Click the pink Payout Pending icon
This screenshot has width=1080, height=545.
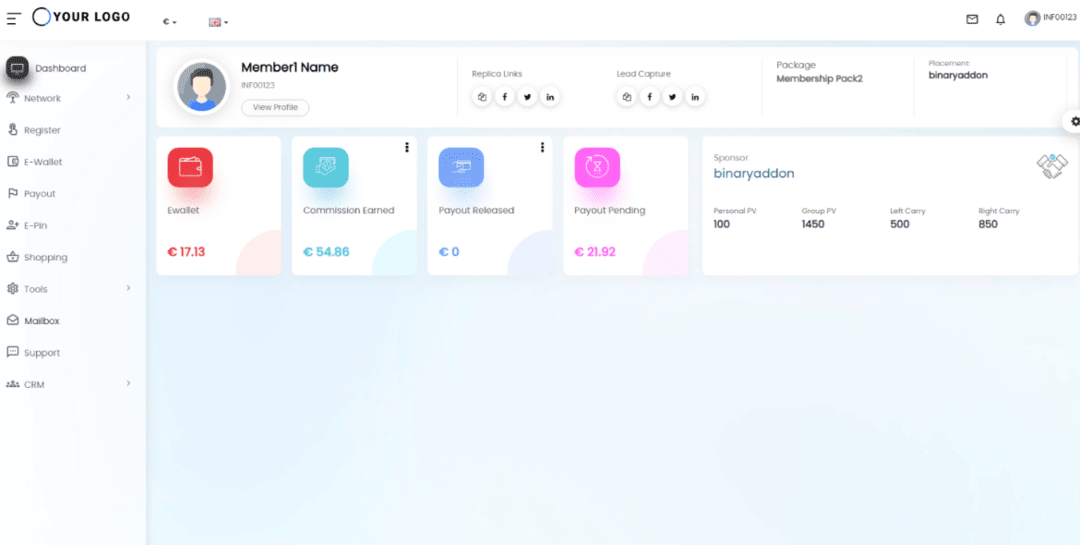(x=597, y=168)
